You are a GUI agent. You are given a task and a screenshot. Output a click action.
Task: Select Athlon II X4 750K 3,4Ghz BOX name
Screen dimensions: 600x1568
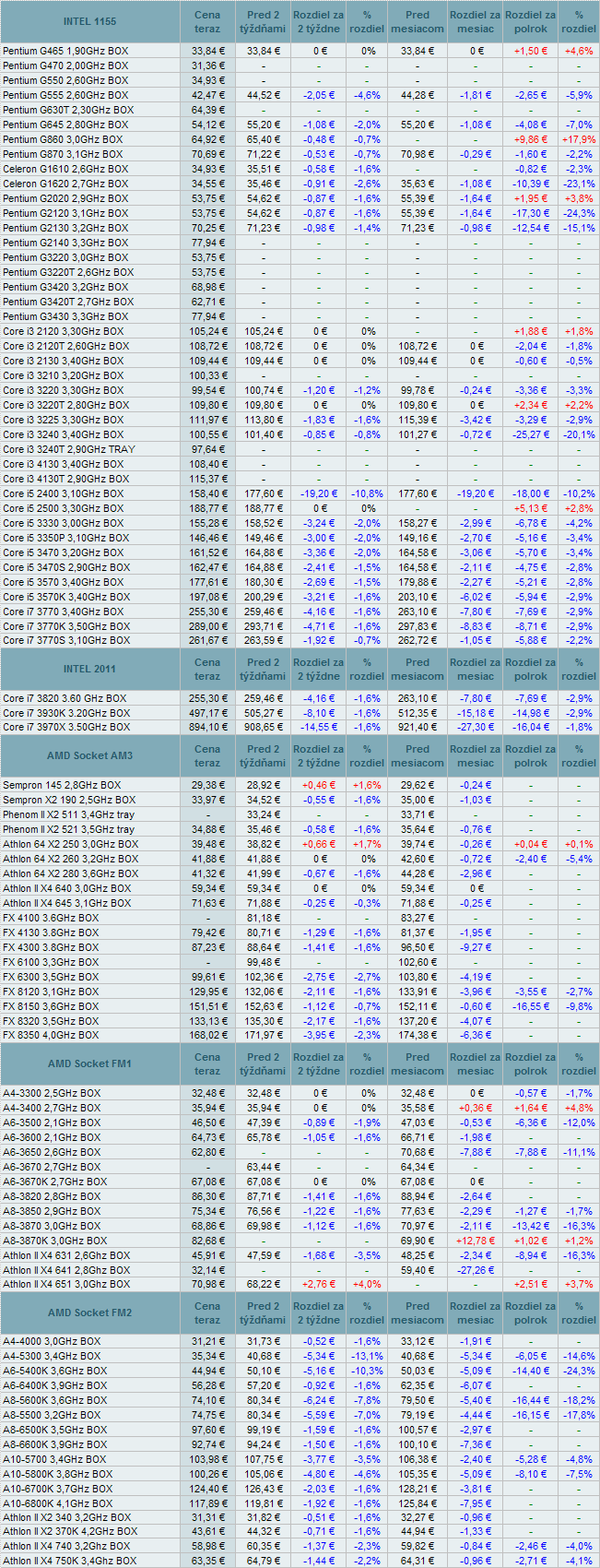69,1561
